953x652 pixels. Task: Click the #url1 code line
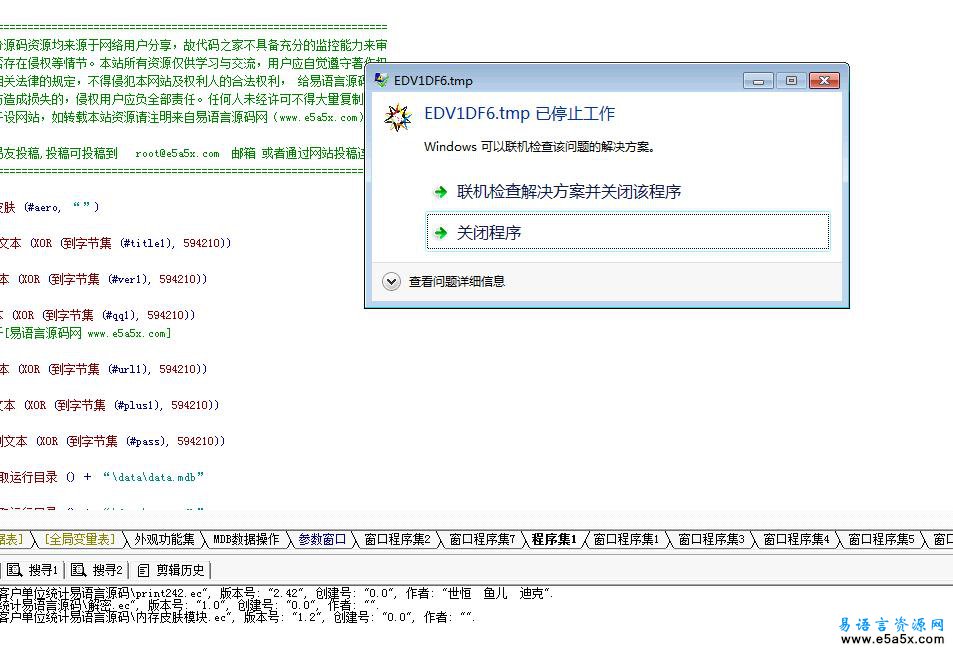(x=103, y=369)
